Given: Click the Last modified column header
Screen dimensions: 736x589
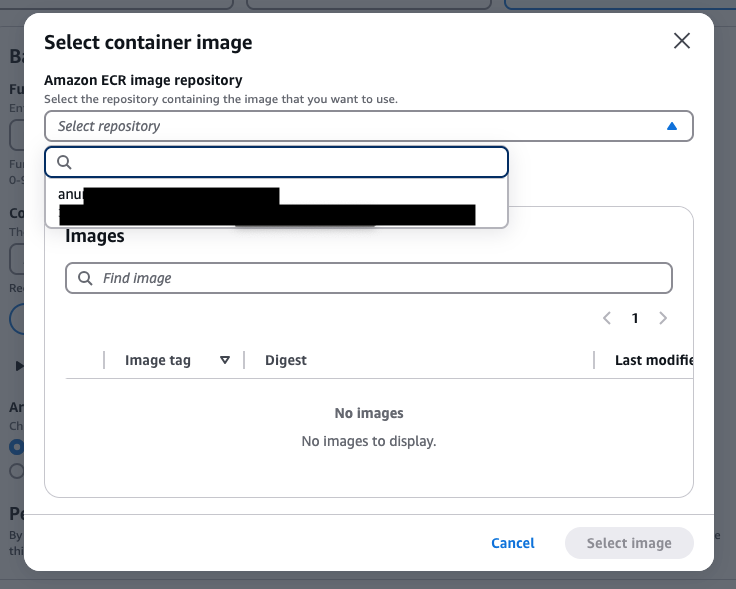Looking at the screenshot, I should coord(654,360).
